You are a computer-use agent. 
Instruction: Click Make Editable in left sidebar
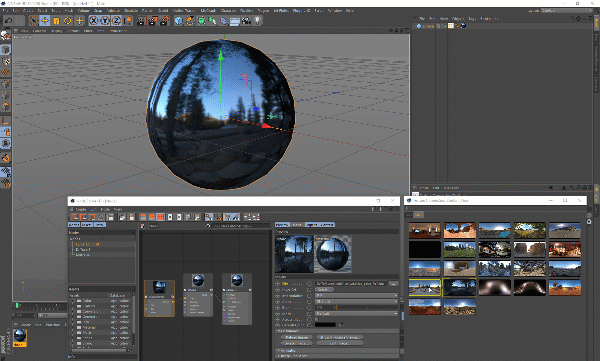click(5, 36)
